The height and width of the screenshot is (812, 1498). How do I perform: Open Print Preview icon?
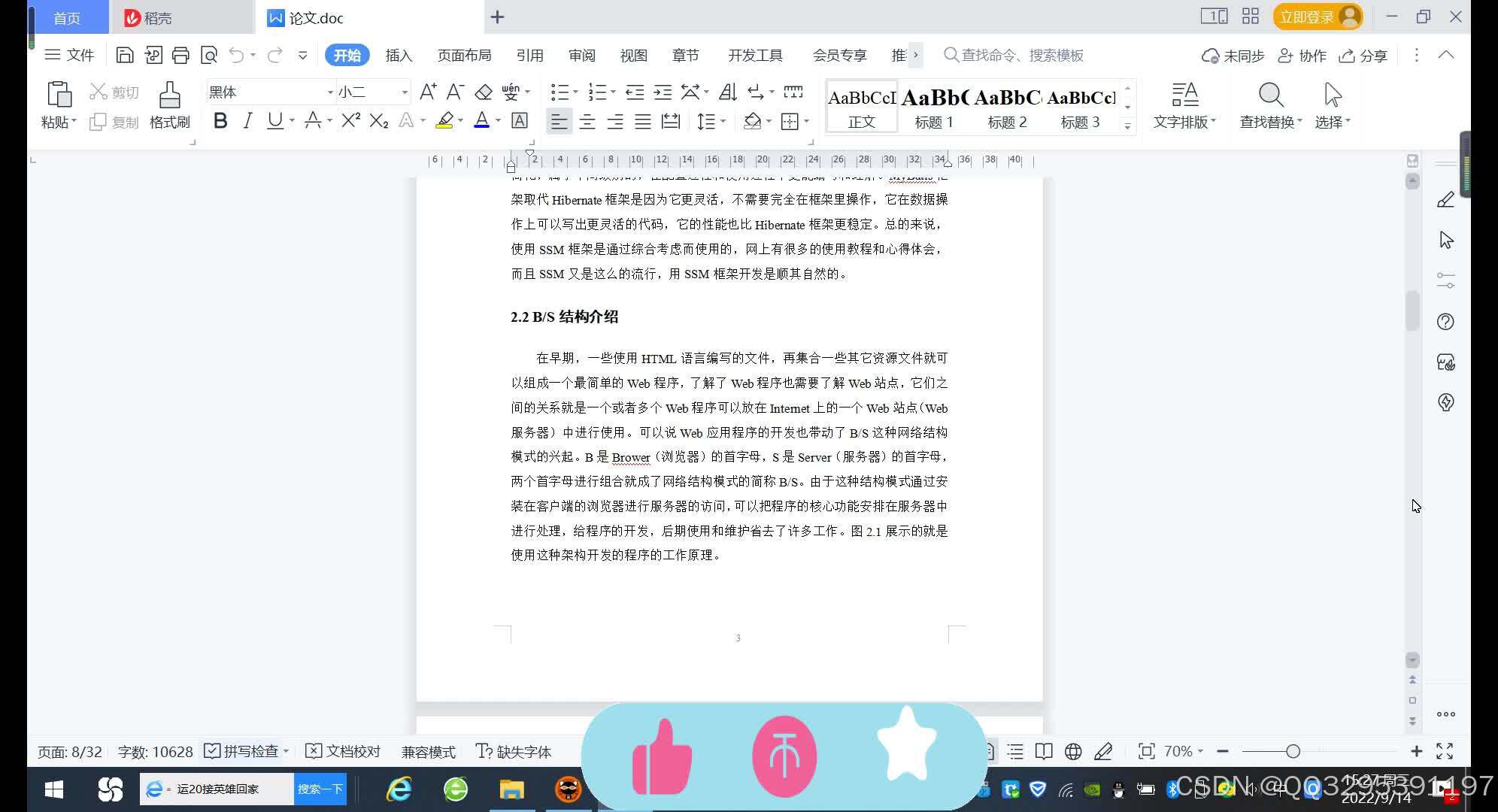tap(209, 55)
